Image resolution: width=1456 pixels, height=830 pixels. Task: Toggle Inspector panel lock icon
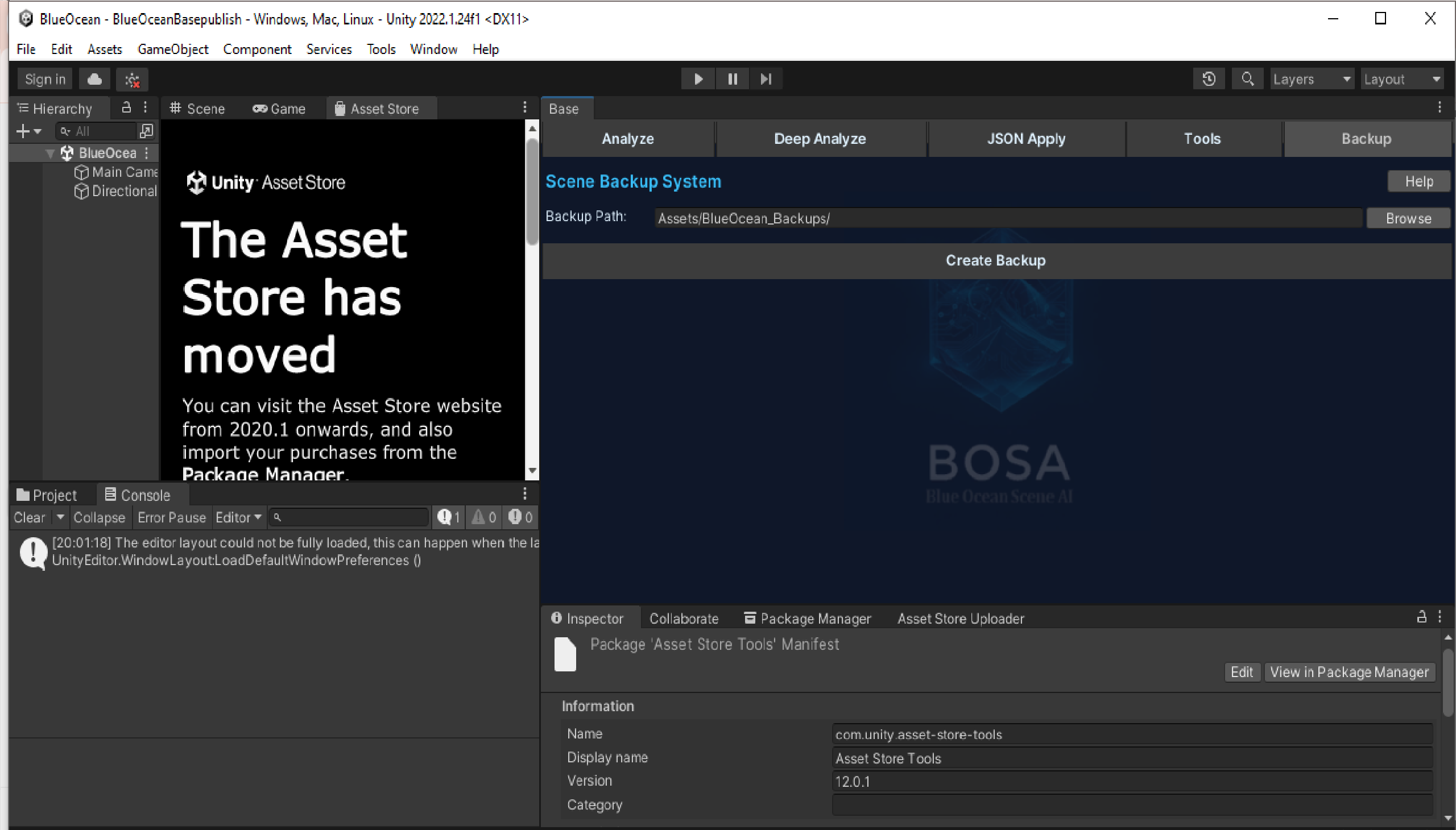click(x=1421, y=617)
